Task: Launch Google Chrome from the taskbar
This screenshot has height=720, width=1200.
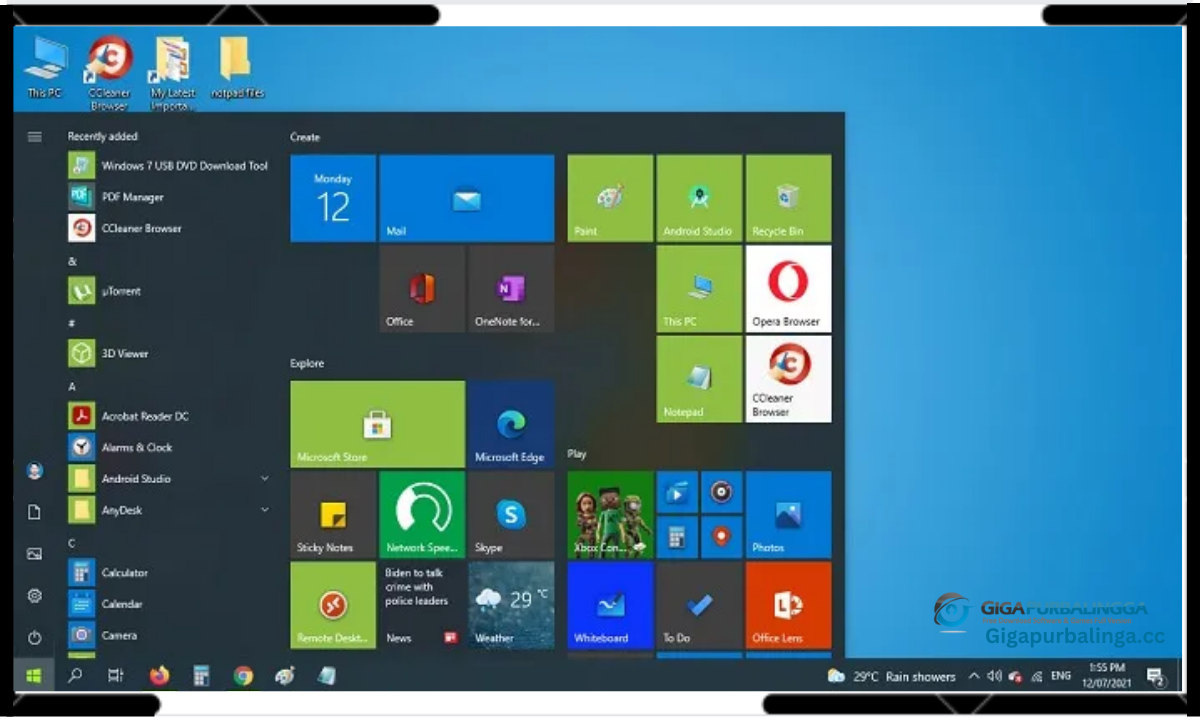Action: tap(243, 676)
